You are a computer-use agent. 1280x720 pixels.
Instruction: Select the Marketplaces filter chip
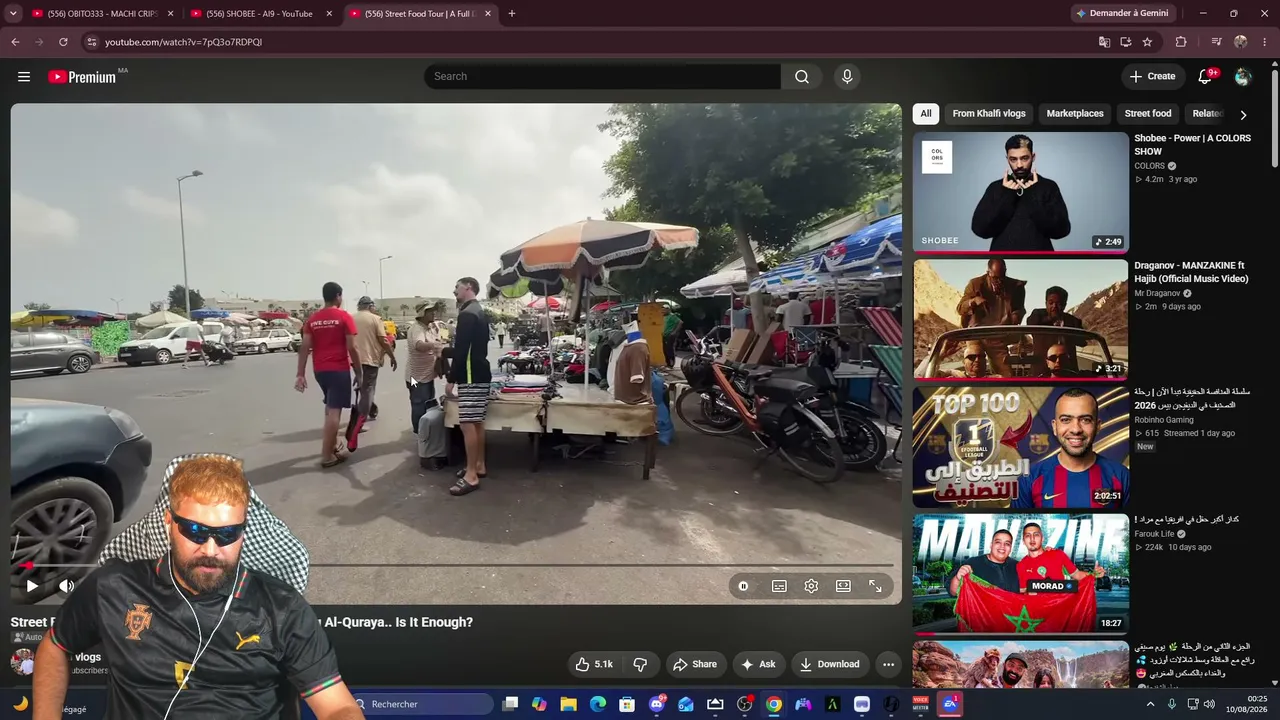pyautogui.click(x=1075, y=114)
